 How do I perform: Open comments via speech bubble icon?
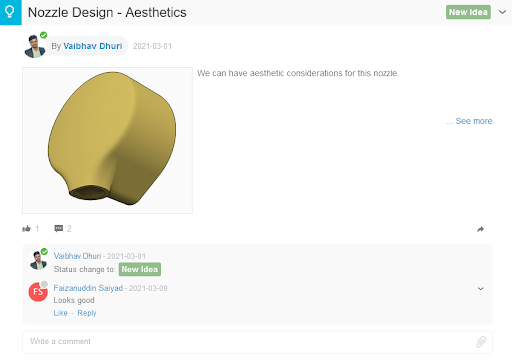(59, 228)
